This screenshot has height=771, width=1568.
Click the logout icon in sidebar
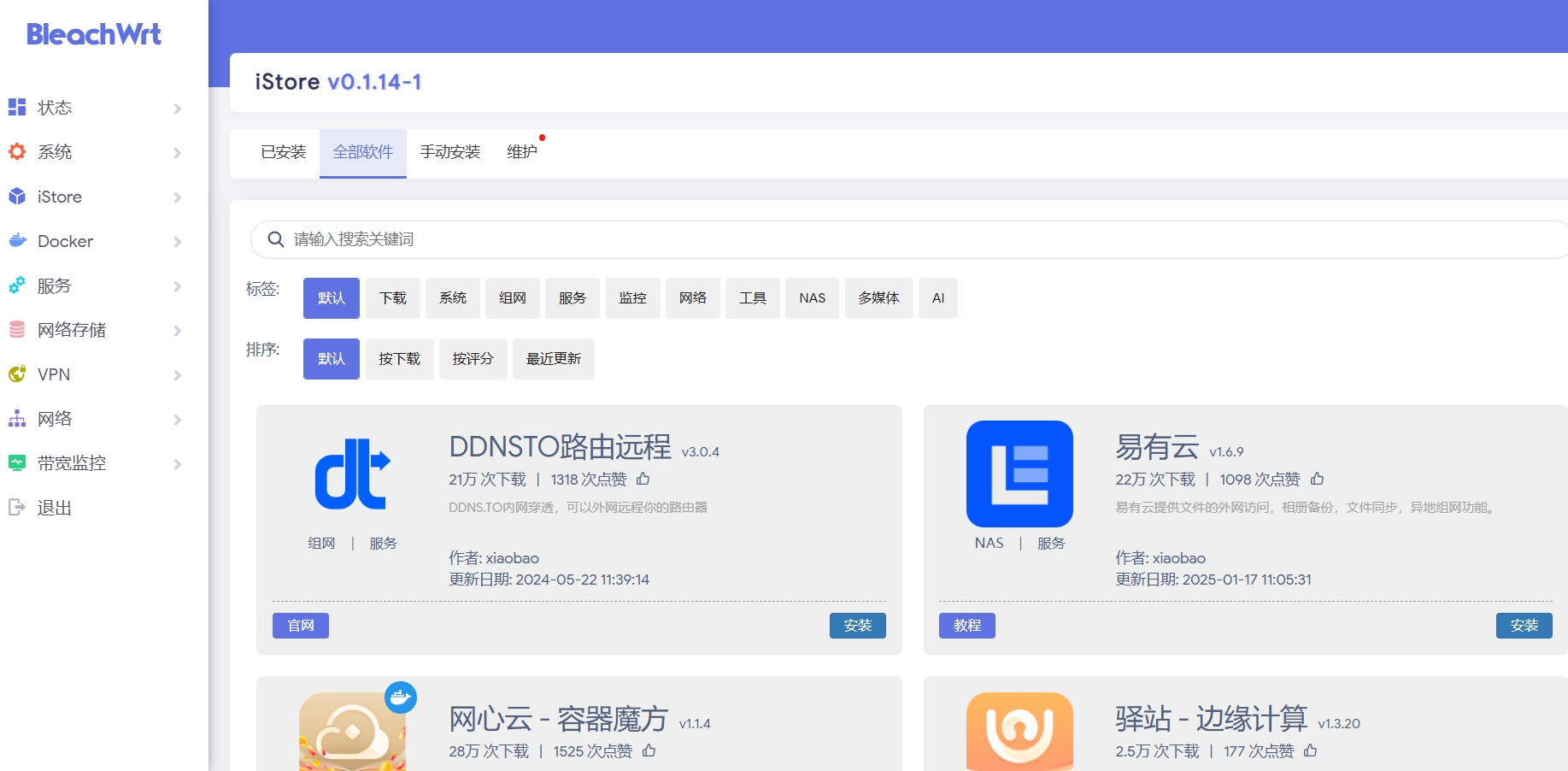pos(17,507)
